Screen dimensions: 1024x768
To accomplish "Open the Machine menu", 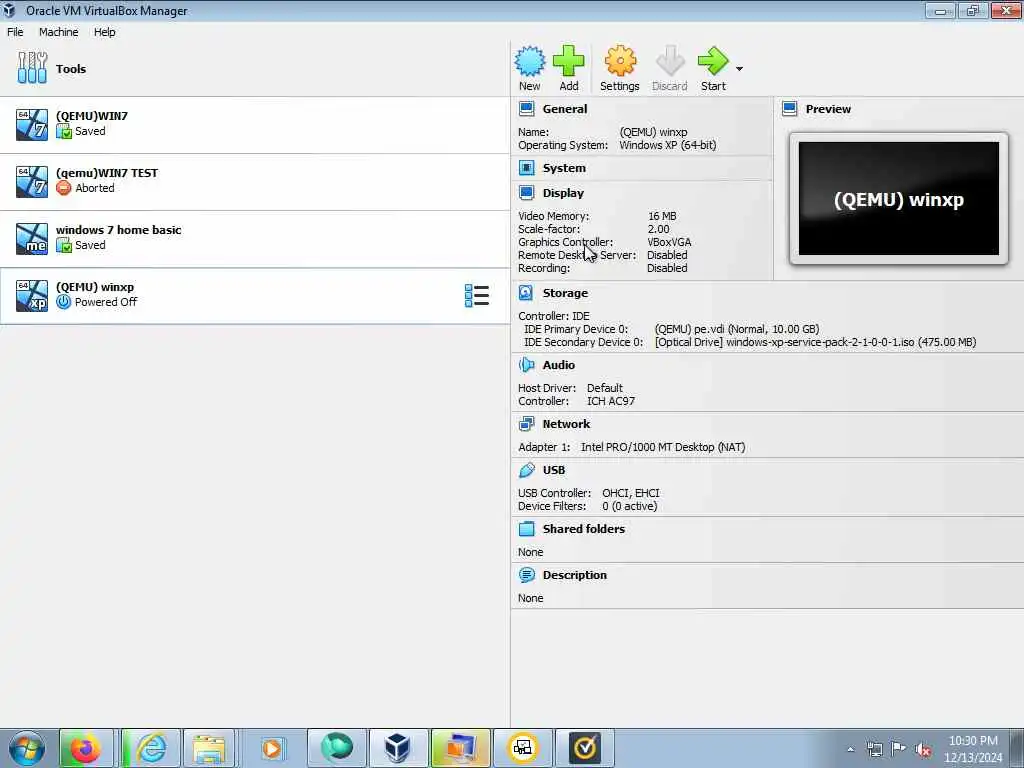I will pyautogui.click(x=58, y=32).
